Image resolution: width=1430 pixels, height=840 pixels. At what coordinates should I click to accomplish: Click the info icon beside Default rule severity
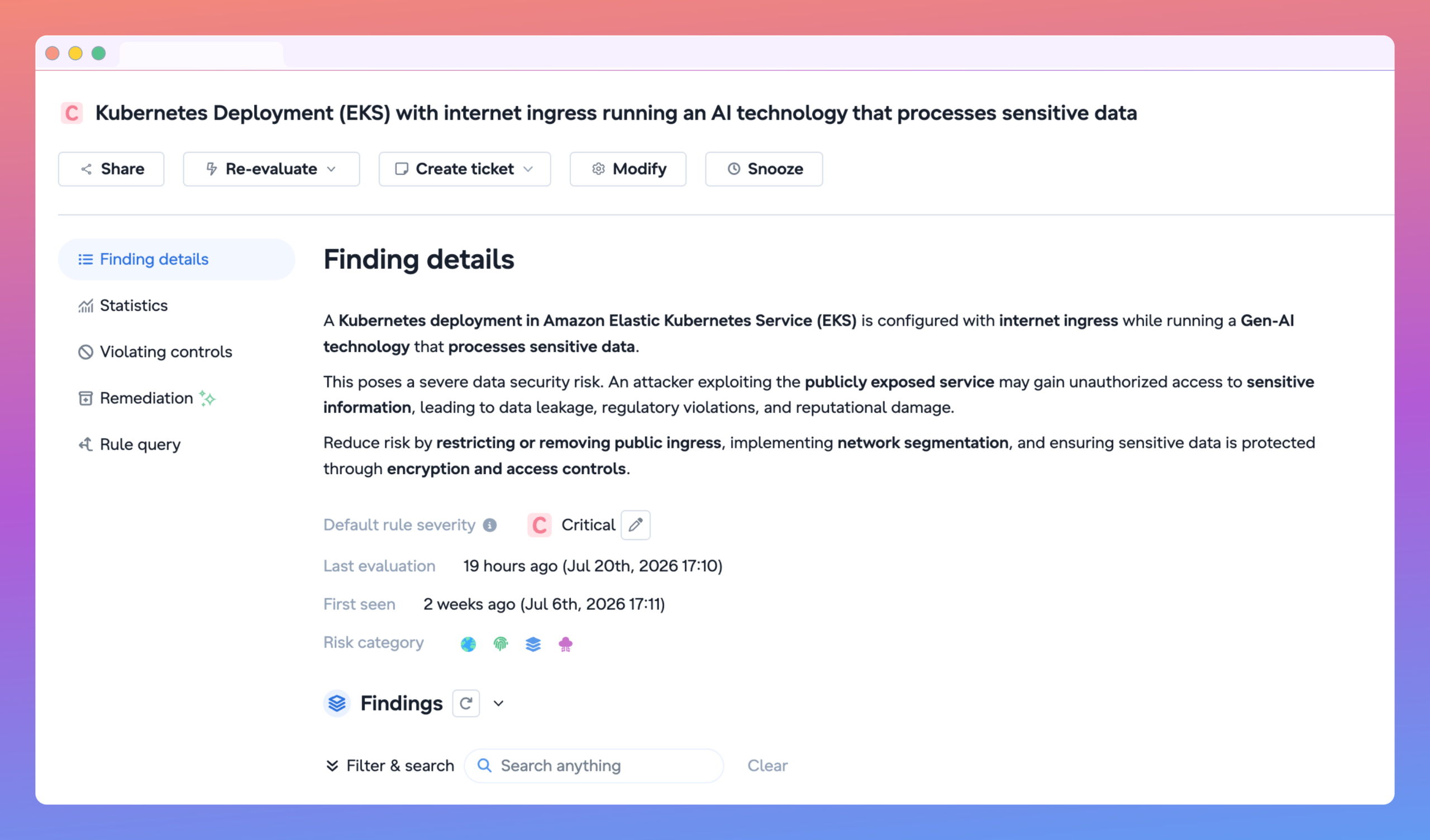[490, 525]
